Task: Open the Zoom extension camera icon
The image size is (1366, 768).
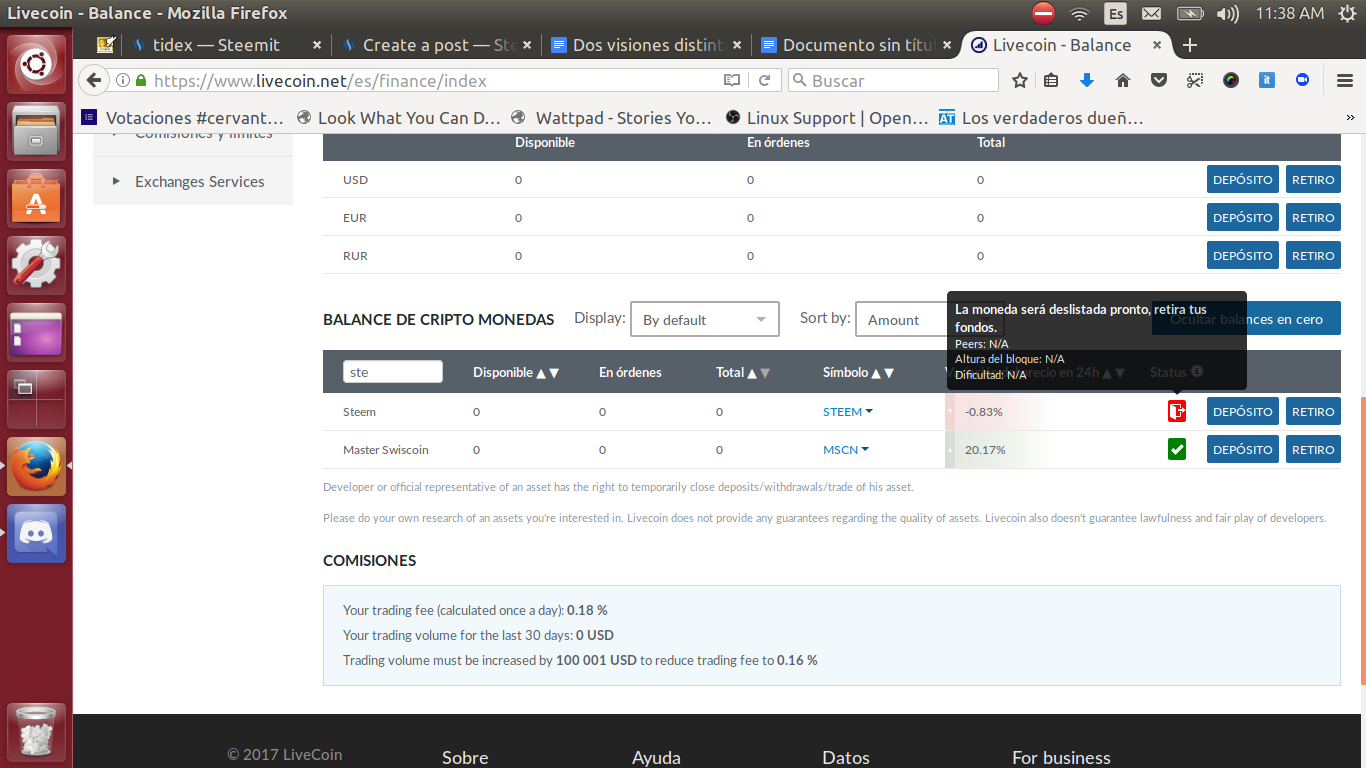Action: [1303, 80]
